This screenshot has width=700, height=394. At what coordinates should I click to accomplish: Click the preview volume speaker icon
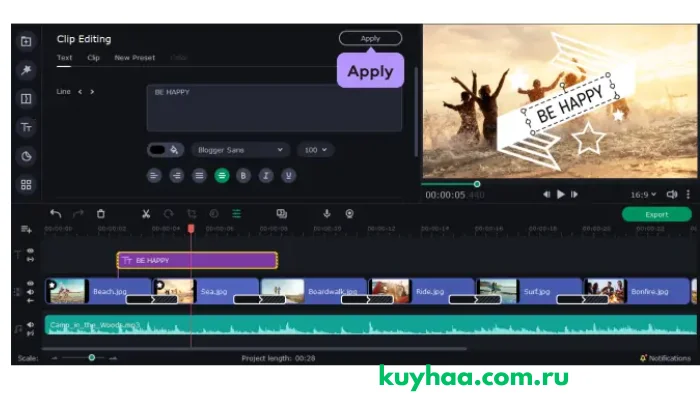672,195
